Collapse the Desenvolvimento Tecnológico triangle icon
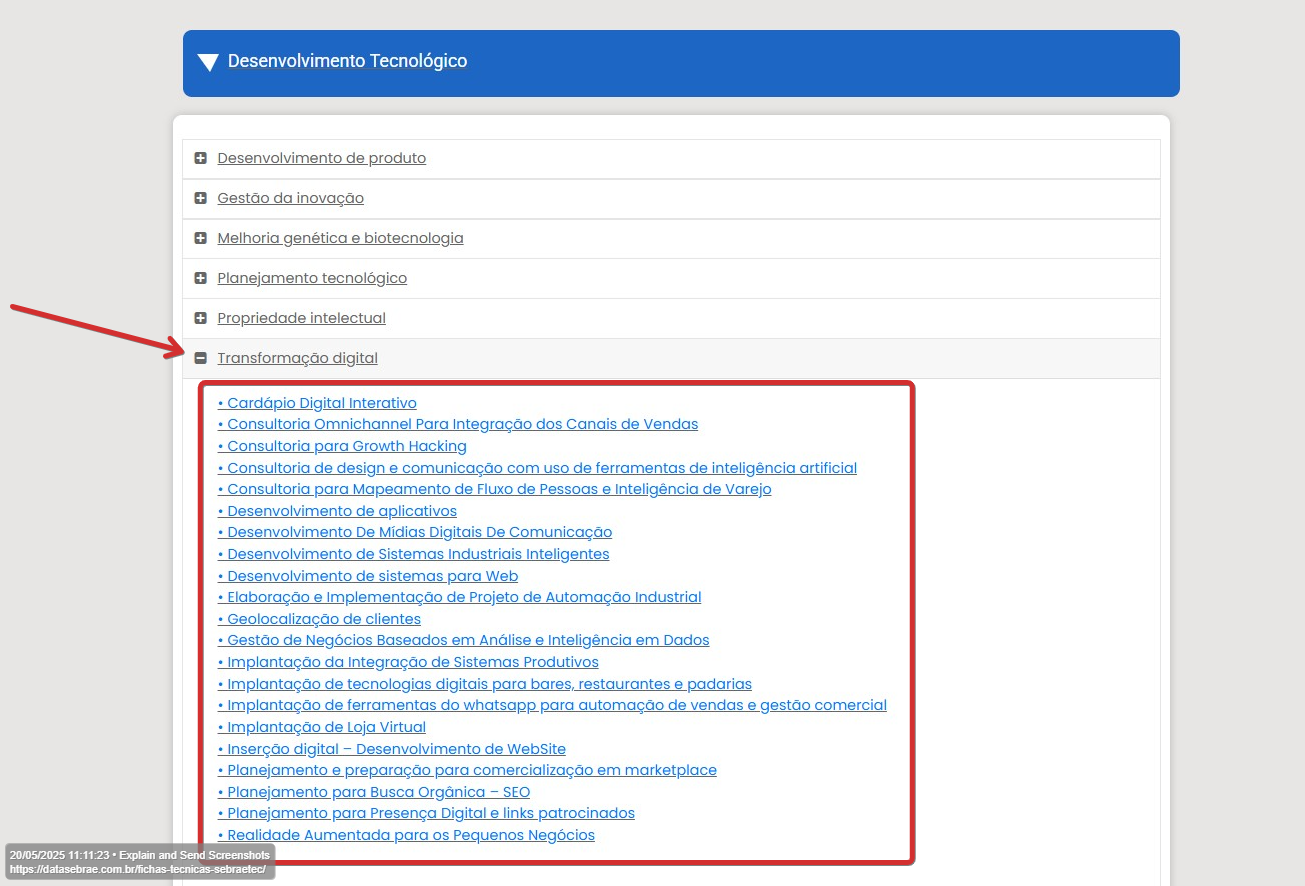 [208, 62]
